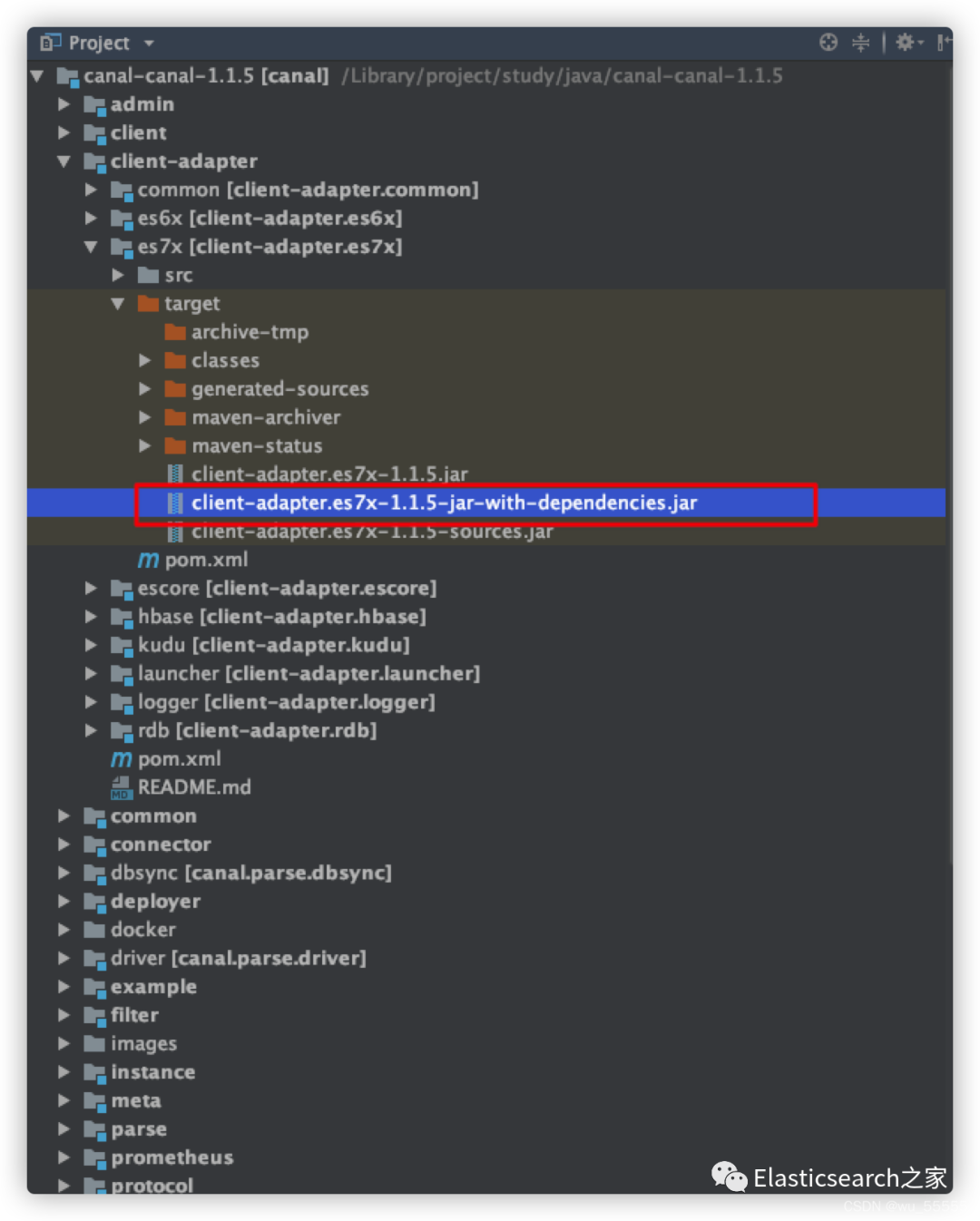Click the Project tool window icon

point(50,43)
